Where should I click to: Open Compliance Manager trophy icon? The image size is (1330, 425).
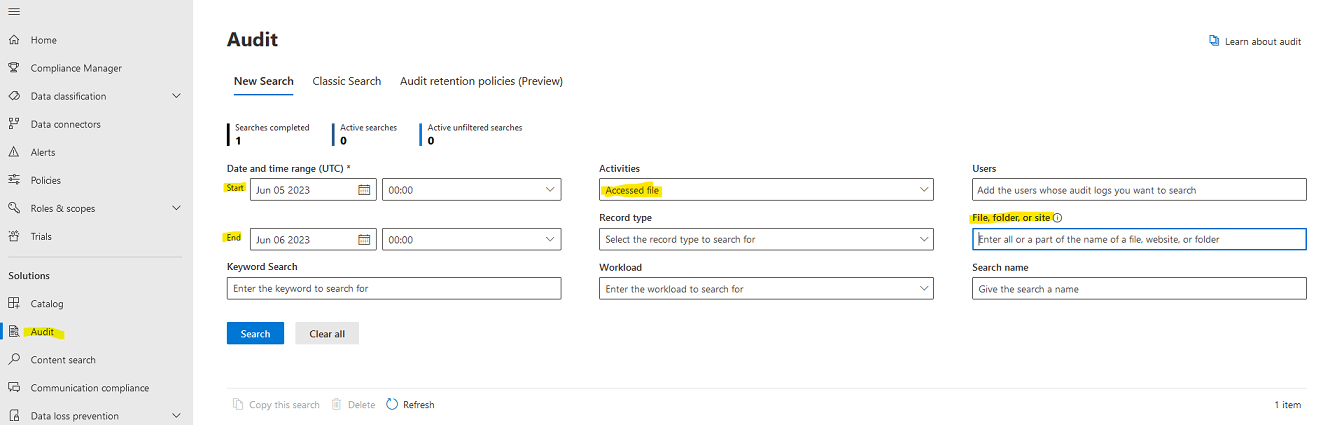click(14, 68)
